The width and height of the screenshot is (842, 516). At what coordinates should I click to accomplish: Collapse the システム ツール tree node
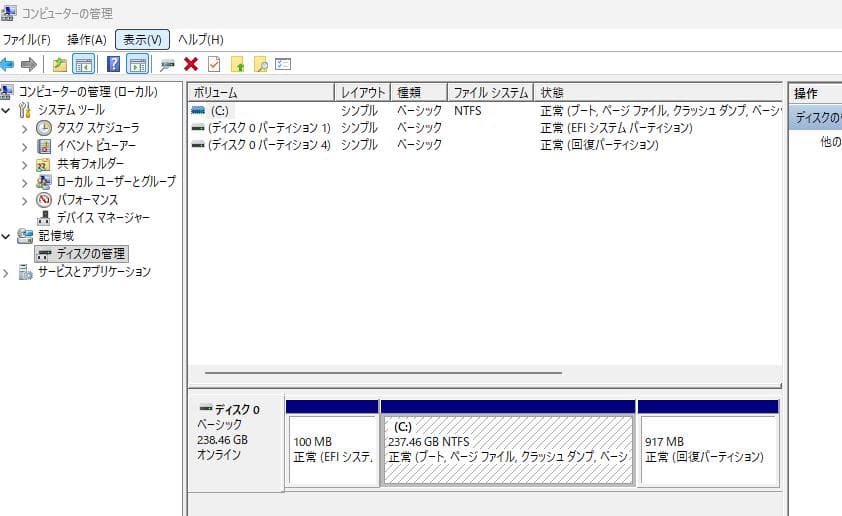point(6,111)
